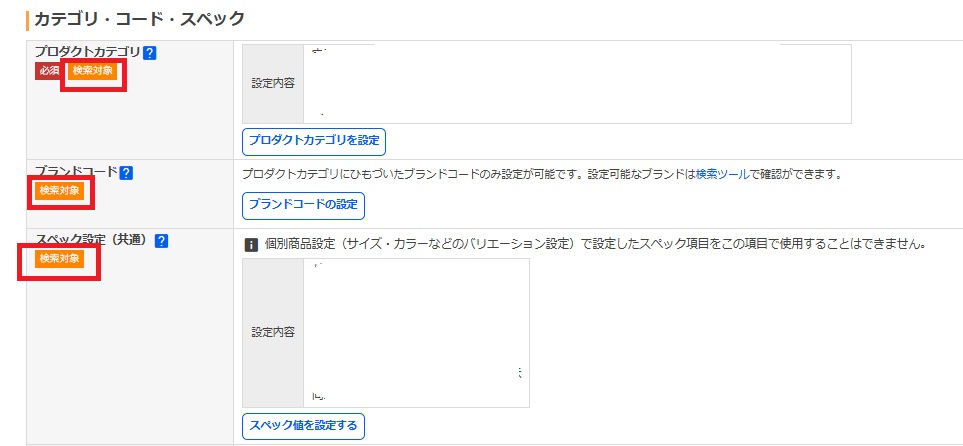Click 検索対象 badge under ブランドコード
Viewport: 963px width, 446px height.
pos(59,190)
